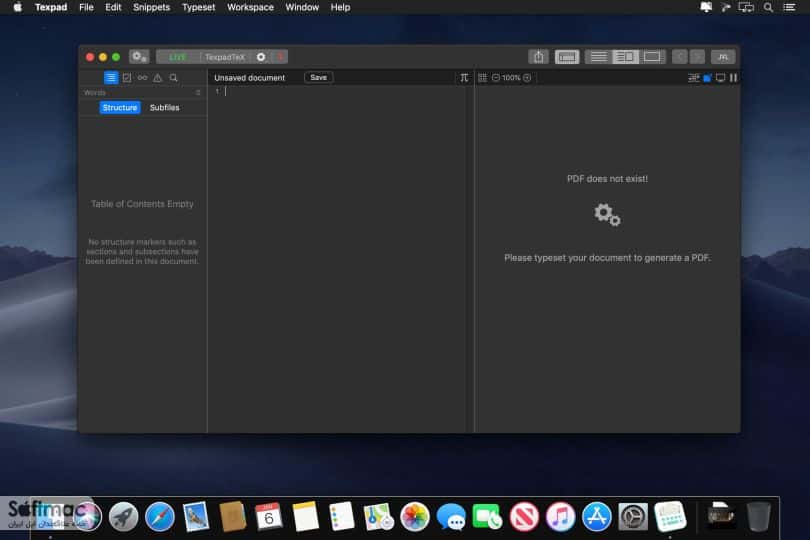This screenshot has width=810, height=540.
Task: Click inside the editor at line 1
Action: [341, 91]
